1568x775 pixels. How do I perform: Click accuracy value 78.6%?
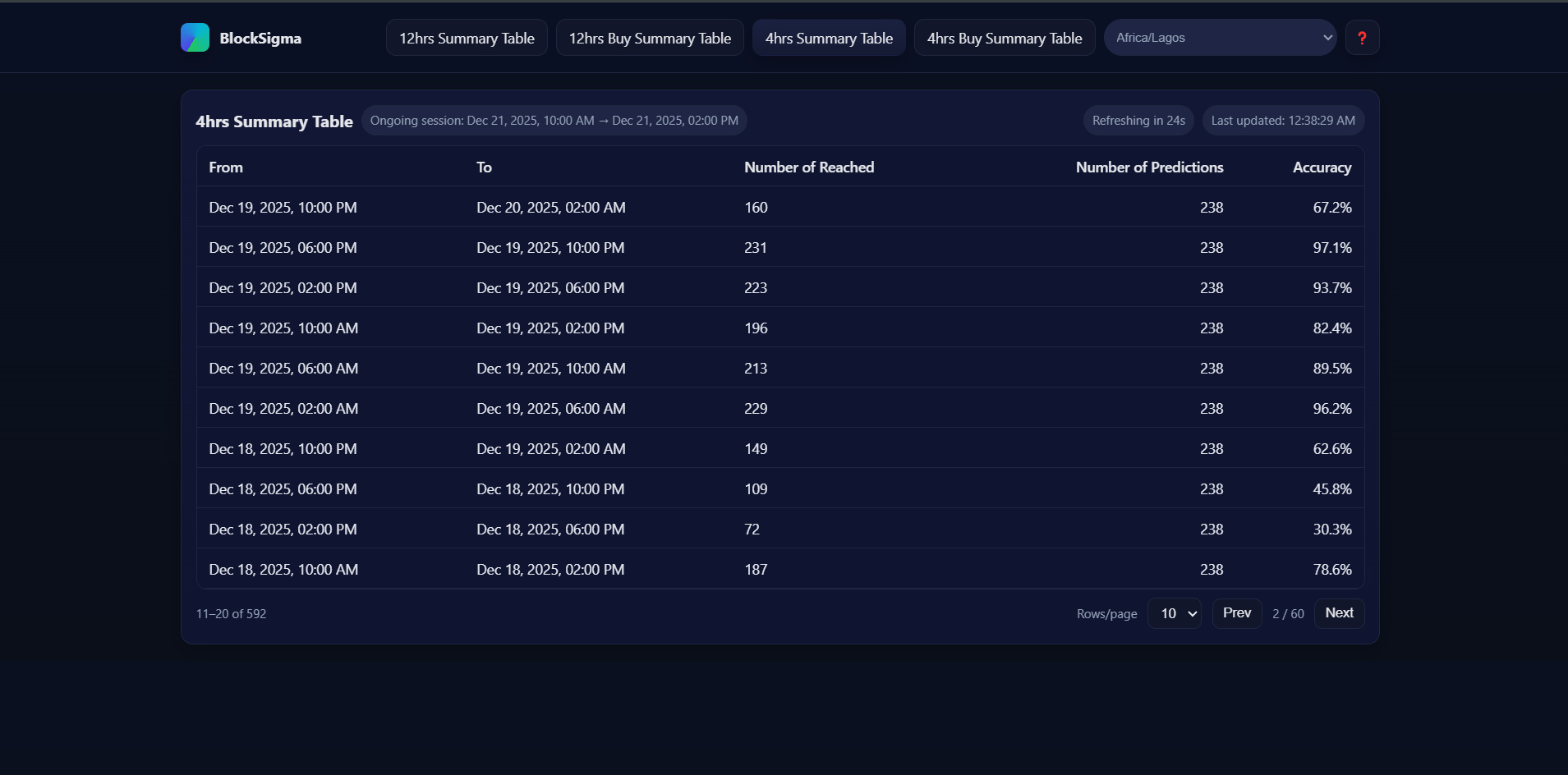point(1332,570)
